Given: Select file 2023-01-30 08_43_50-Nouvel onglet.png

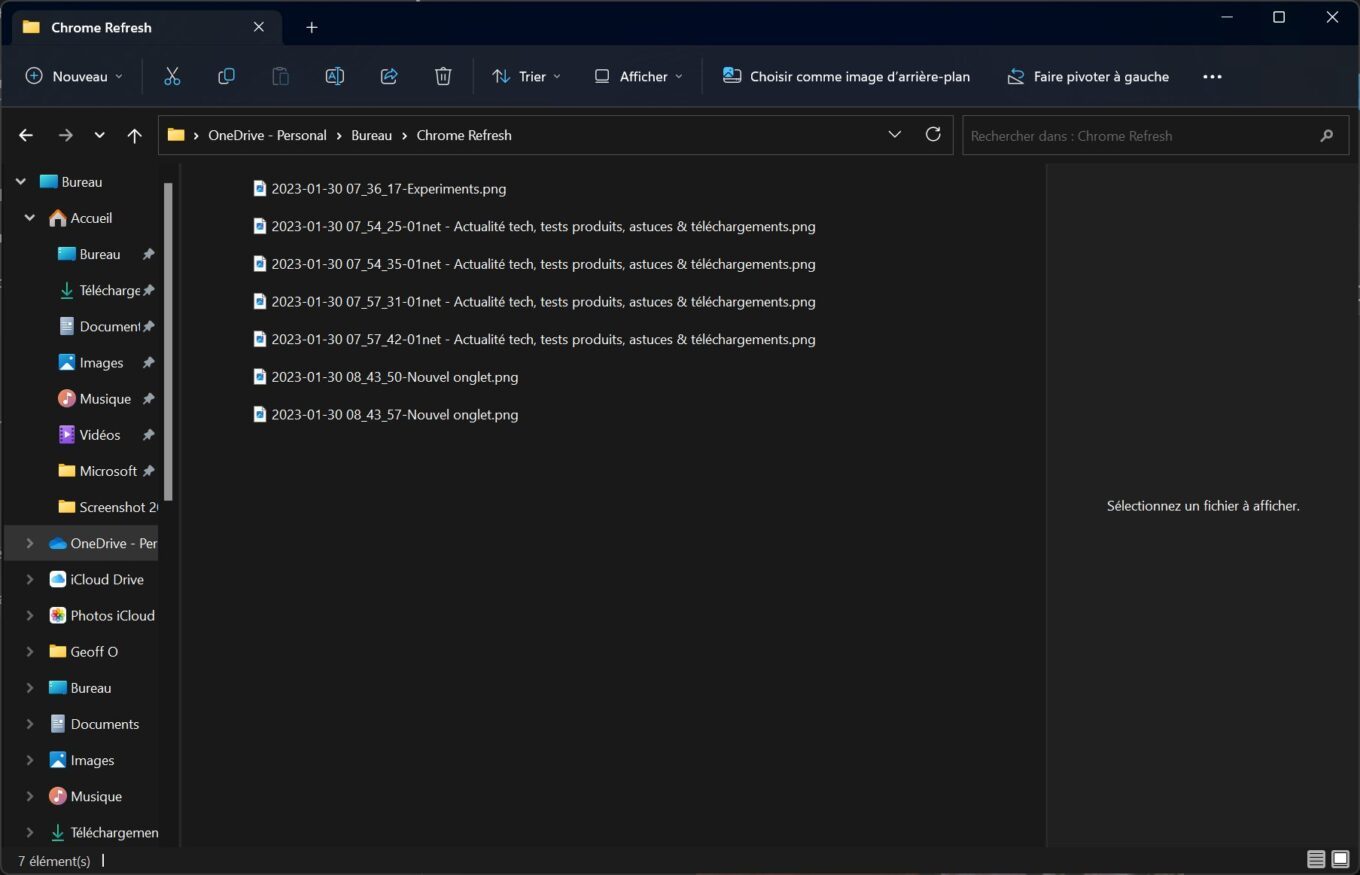Looking at the screenshot, I should (386, 377).
